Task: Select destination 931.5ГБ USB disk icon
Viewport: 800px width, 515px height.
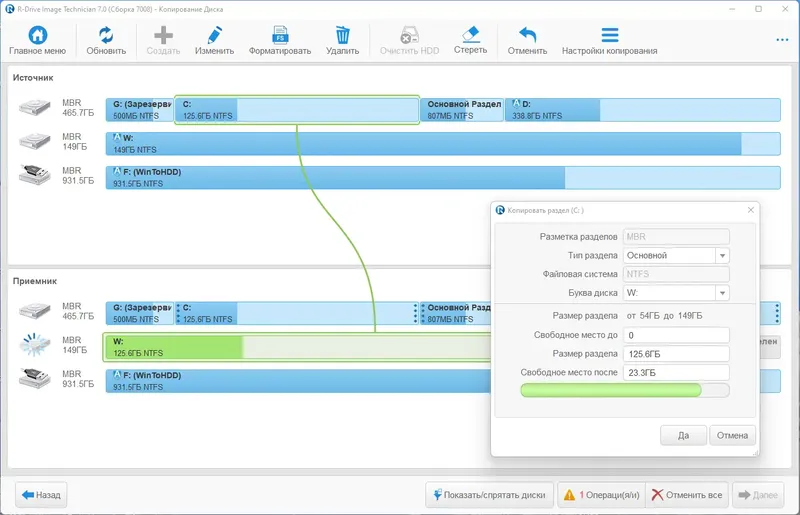Action: 35,378
